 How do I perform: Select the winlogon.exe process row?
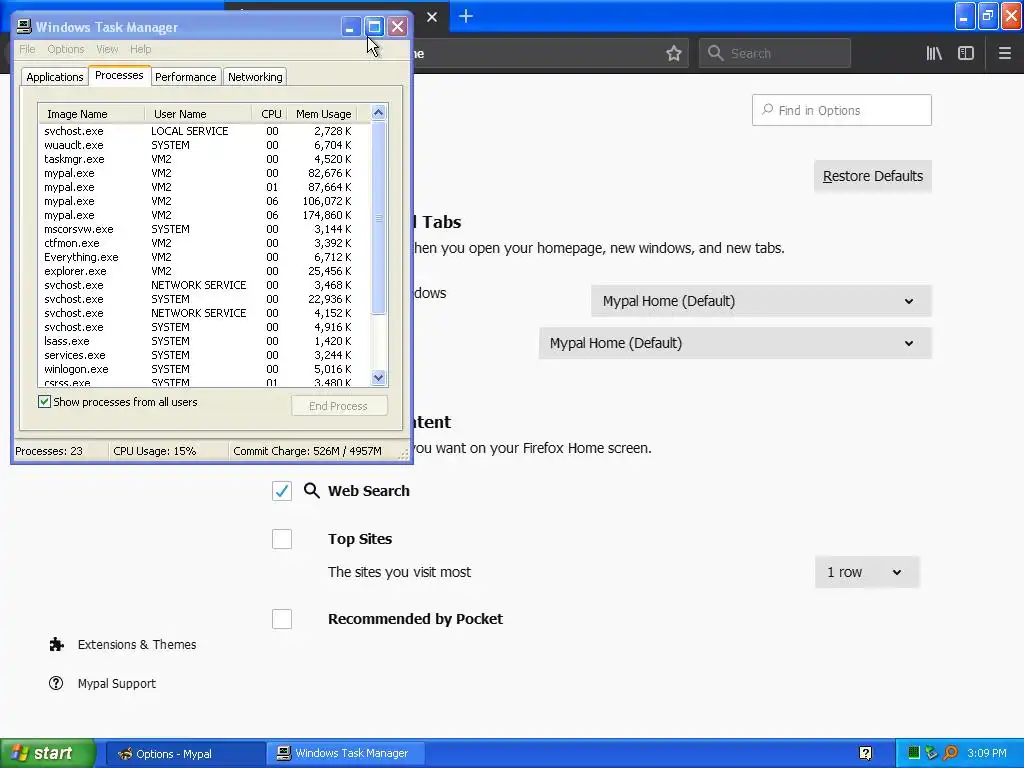(x=204, y=369)
